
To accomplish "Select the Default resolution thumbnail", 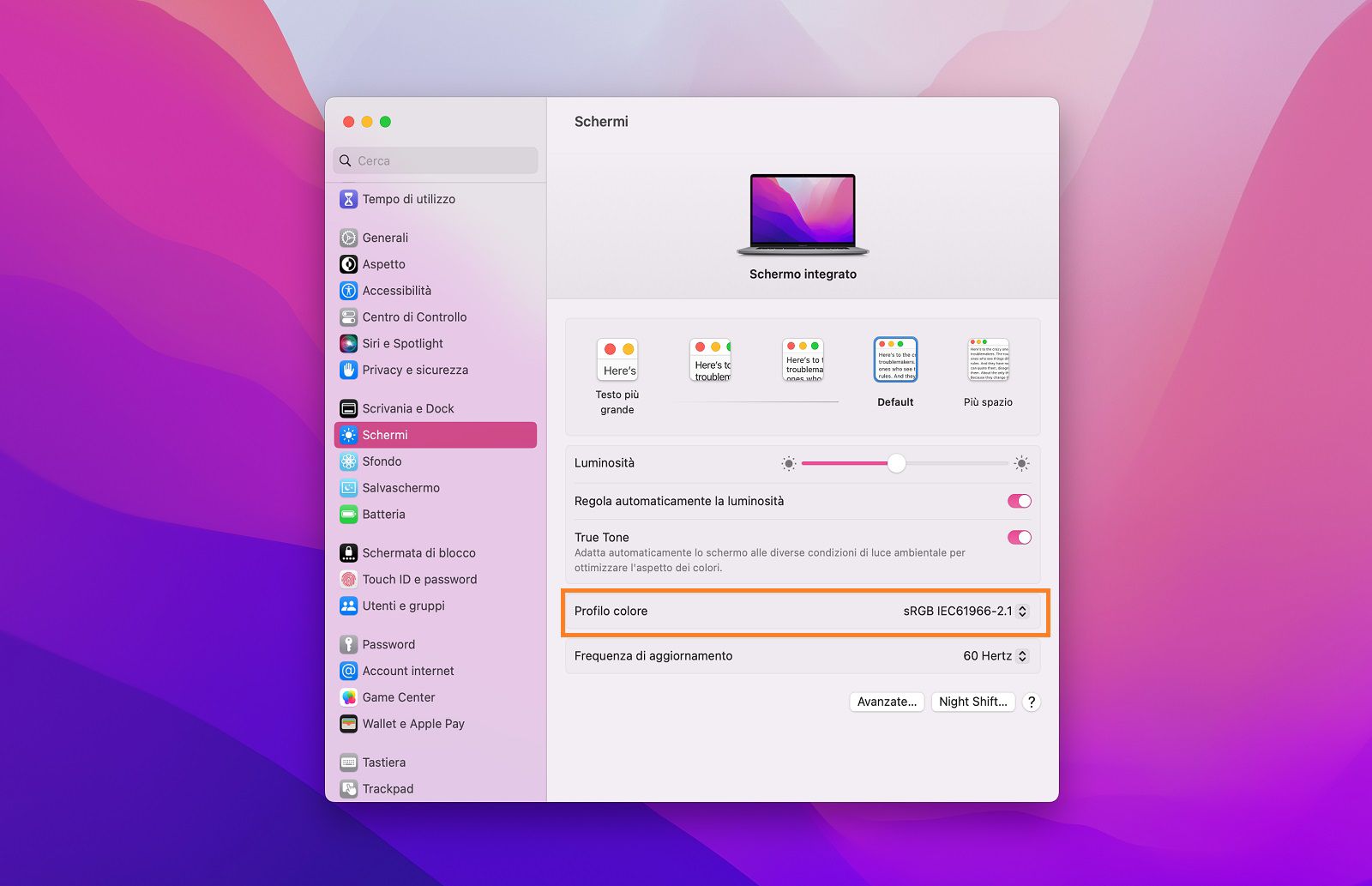I will [x=895, y=359].
